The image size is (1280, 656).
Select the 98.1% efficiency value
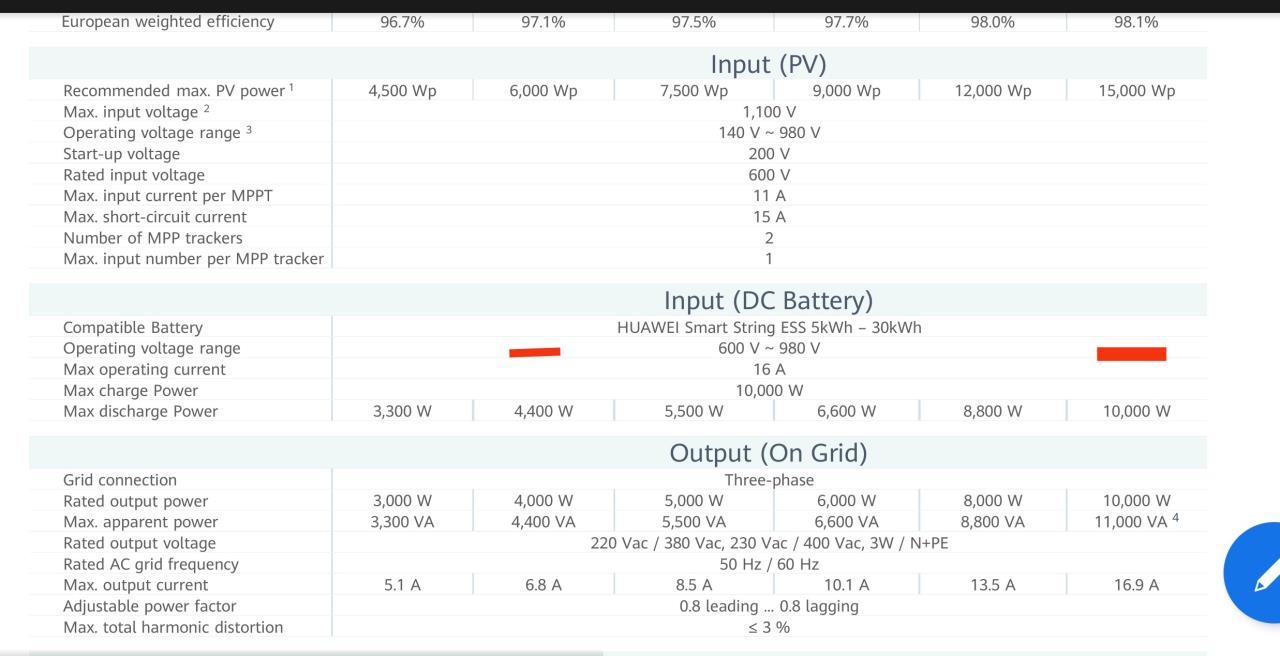pos(1136,21)
